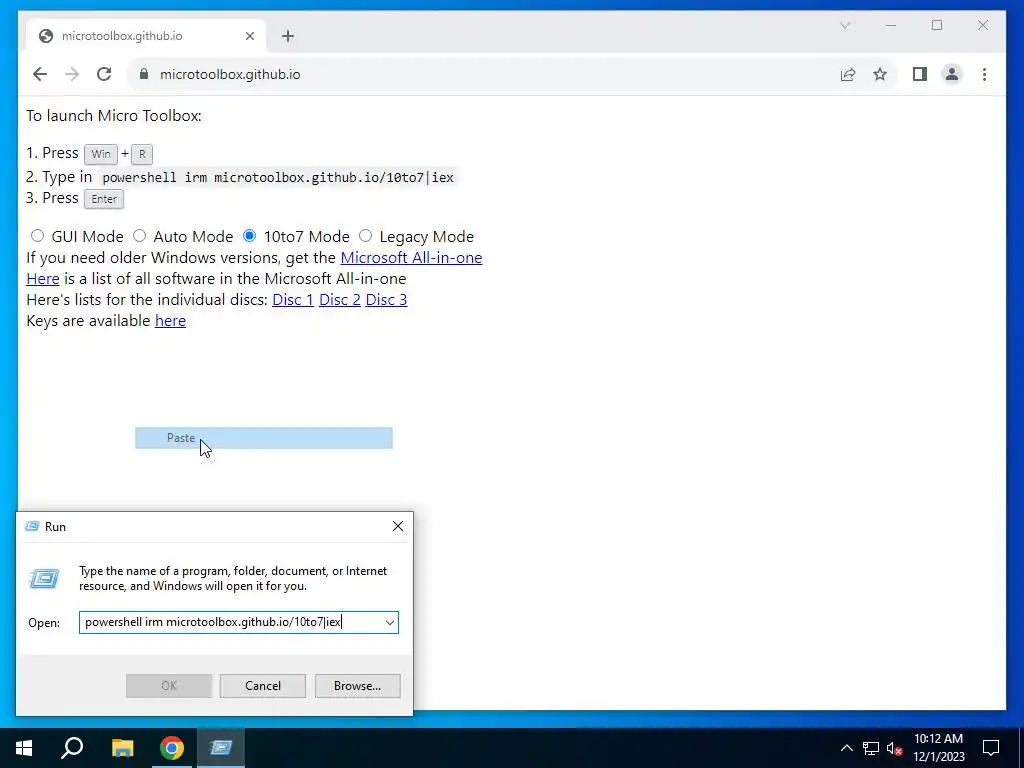Click the muted volume tray icon
This screenshot has width=1024, height=768.
coord(895,748)
